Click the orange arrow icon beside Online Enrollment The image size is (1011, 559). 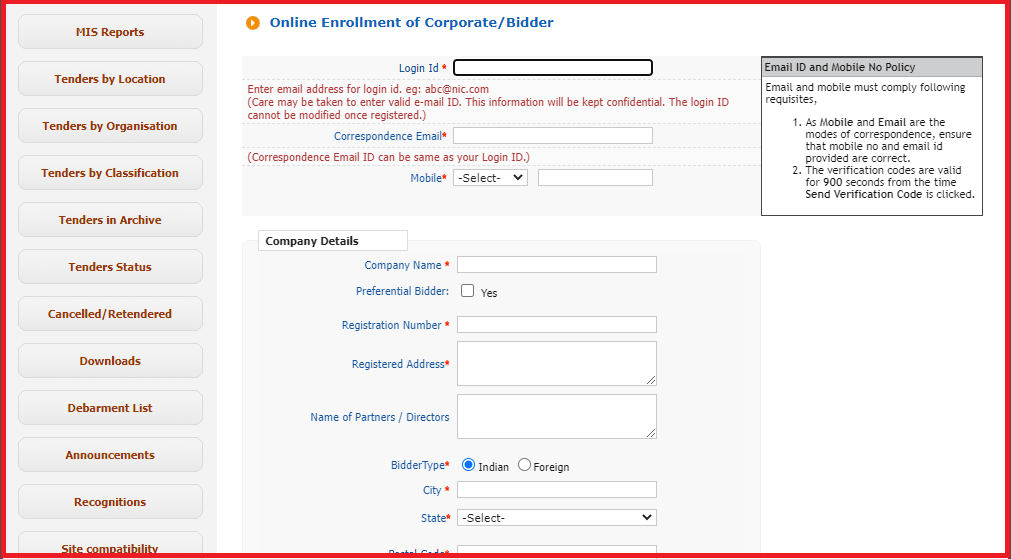click(253, 23)
